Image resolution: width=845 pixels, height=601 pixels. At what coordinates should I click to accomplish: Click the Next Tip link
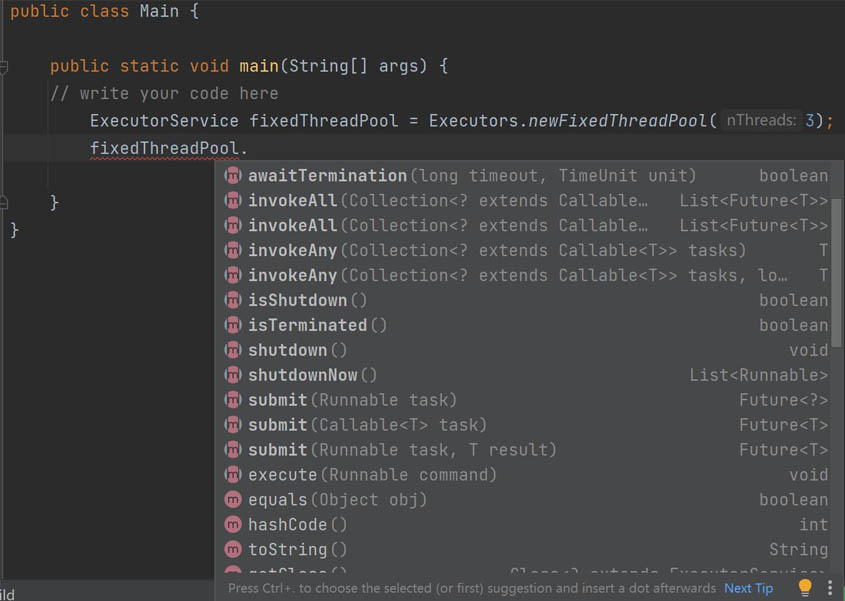click(x=748, y=588)
